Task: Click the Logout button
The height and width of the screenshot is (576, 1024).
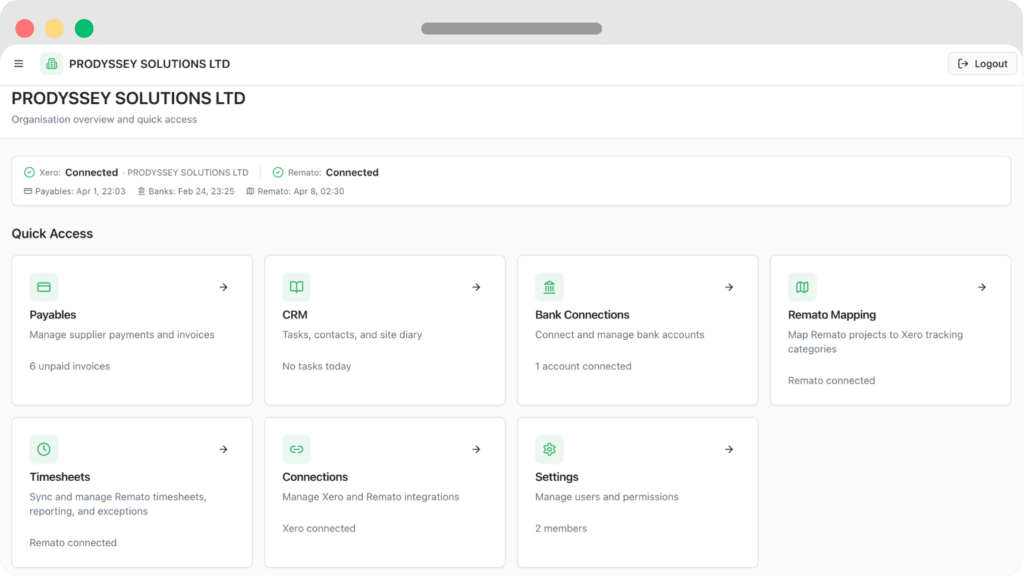Action: click(x=982, y=64)
